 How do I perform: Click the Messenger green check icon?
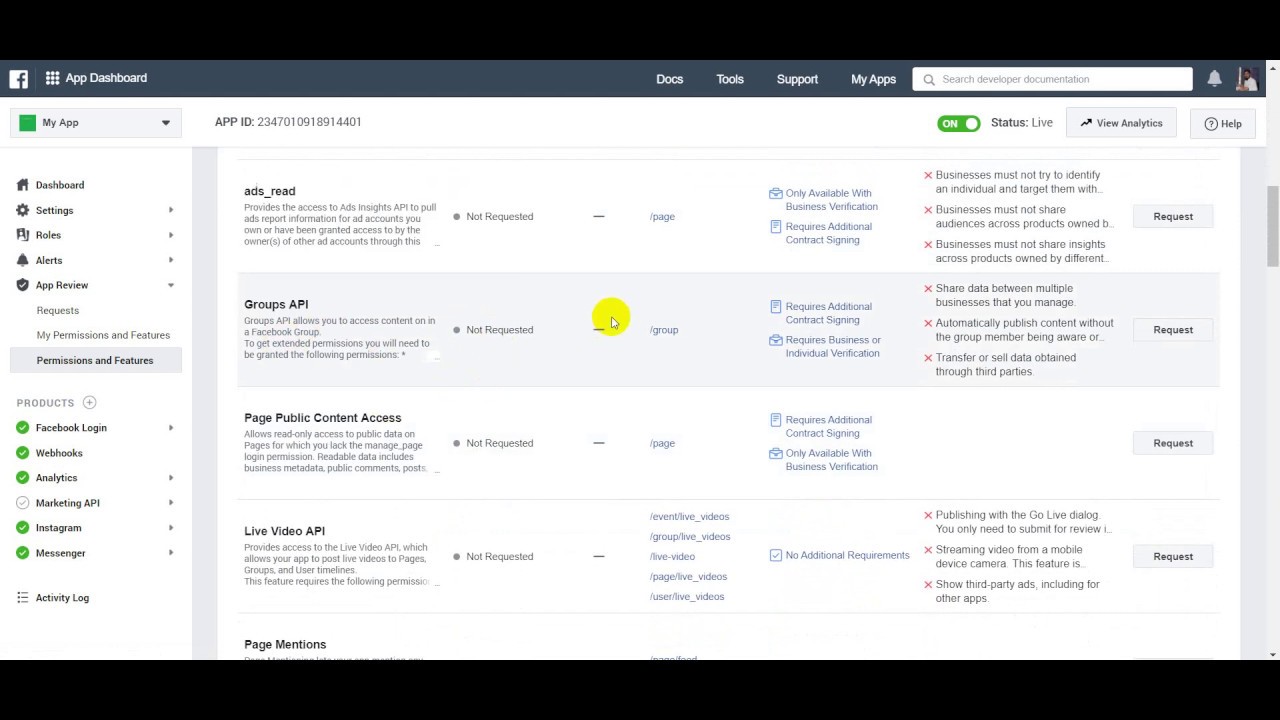click(x=23, y=553)
